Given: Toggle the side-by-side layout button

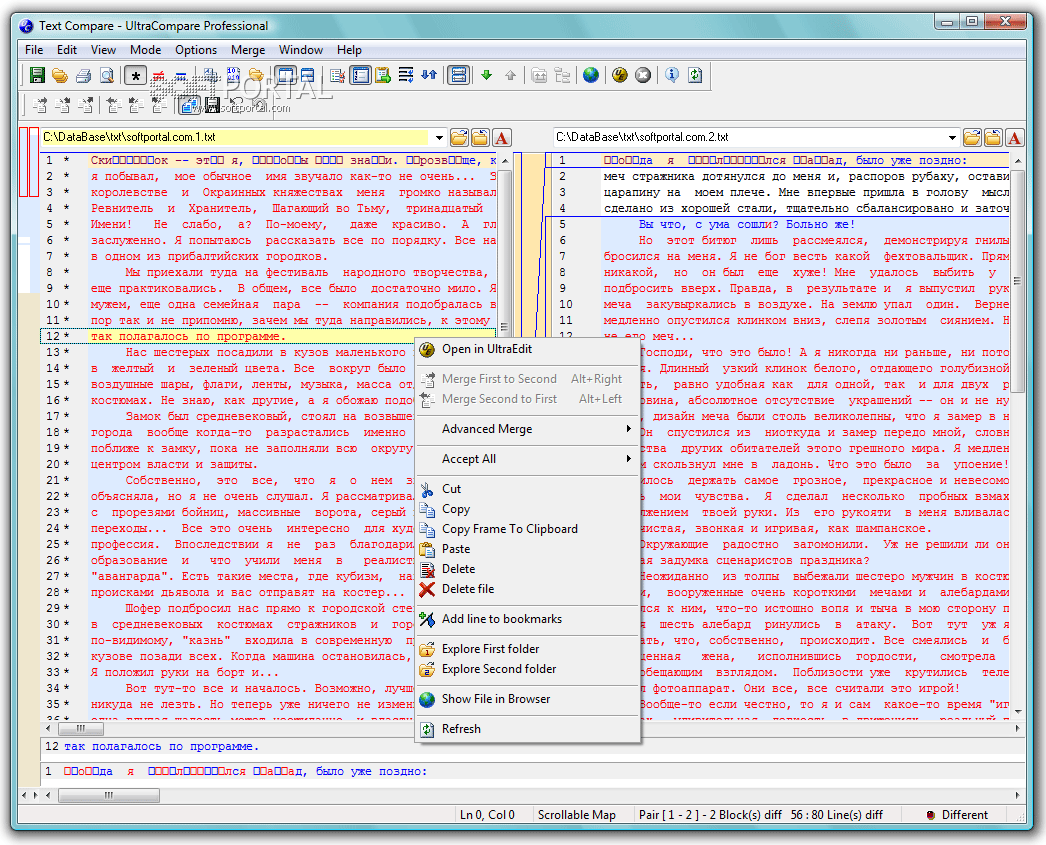Looking at the screenshot, I should tap(285, 75).
